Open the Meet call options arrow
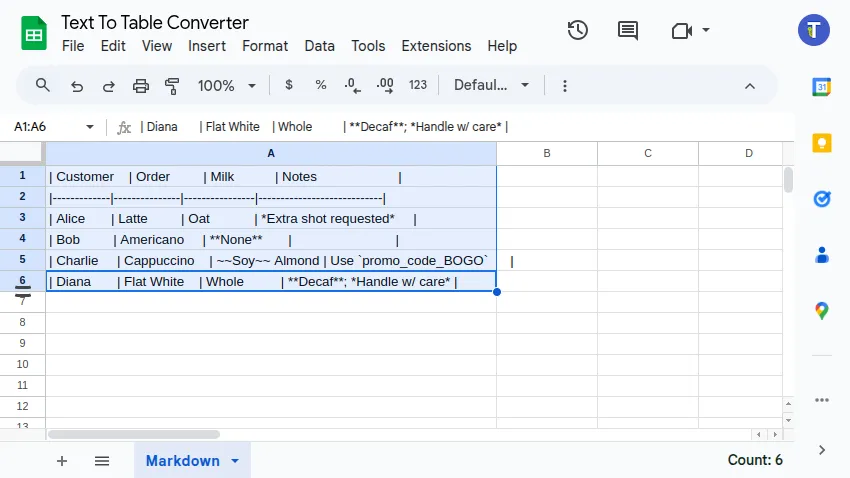Image resolution: width=850 pixels, height=478 pixels. 706,30
